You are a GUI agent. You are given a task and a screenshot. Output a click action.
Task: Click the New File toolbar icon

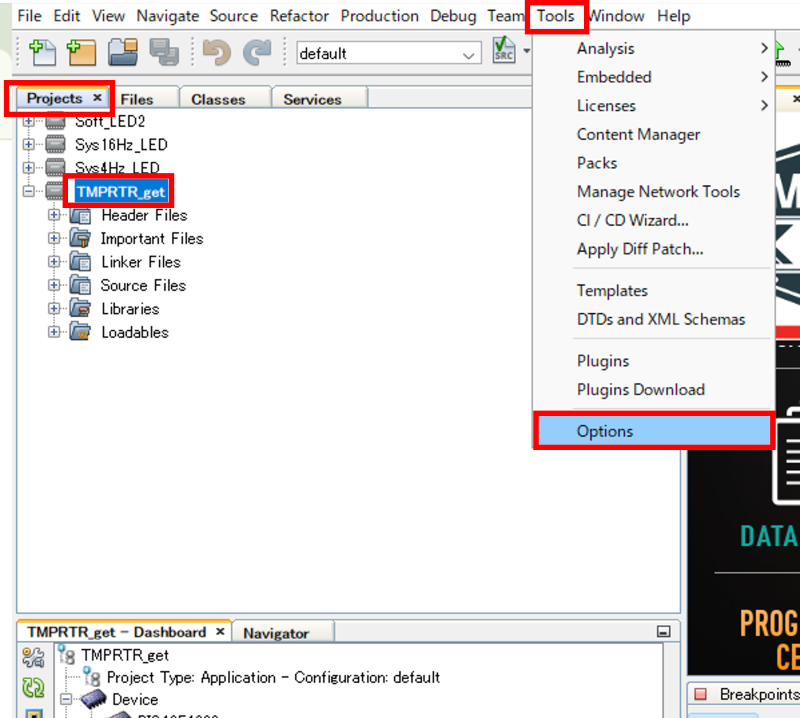pyautogui.click(x=41, y=52)
